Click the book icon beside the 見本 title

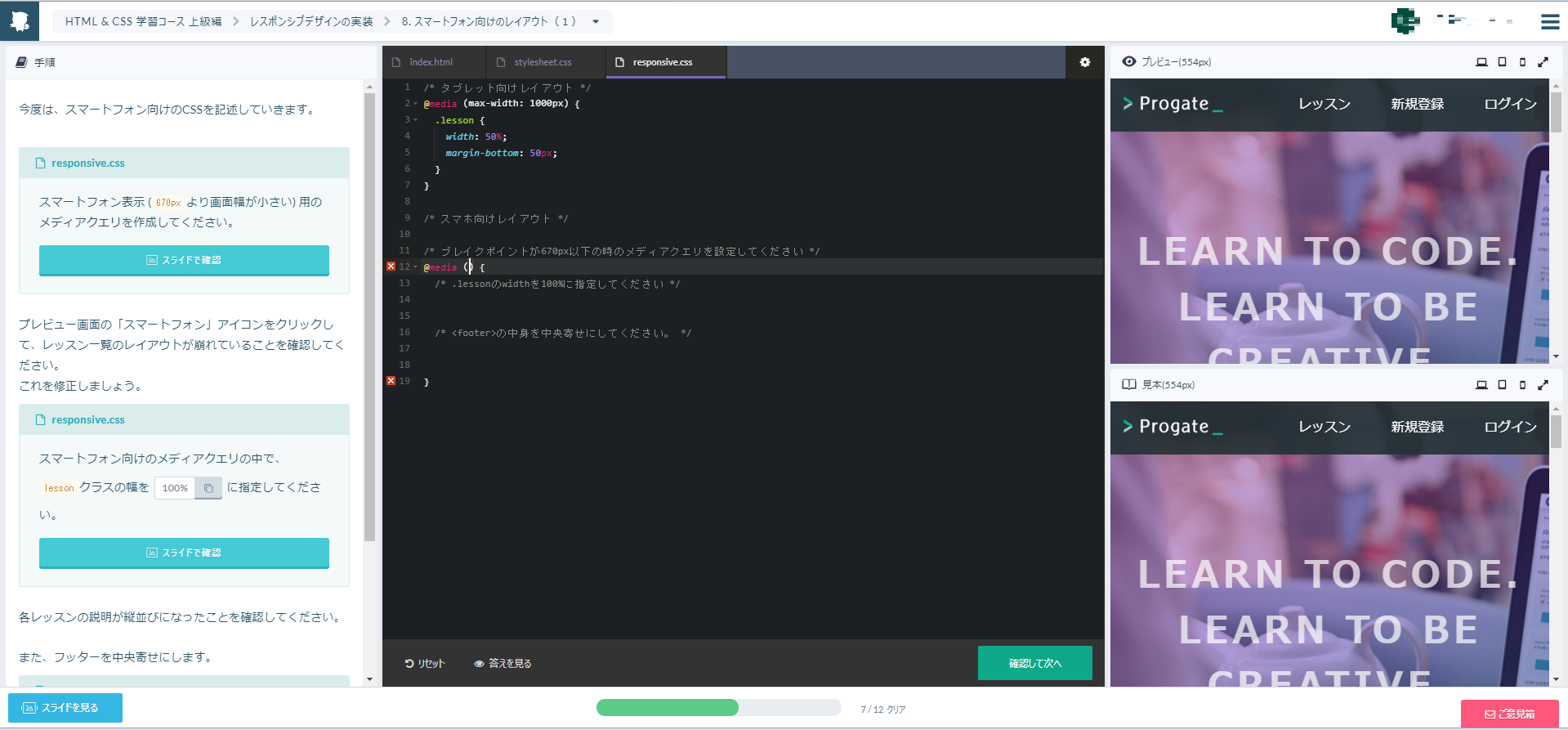(x=1129, y=384)
